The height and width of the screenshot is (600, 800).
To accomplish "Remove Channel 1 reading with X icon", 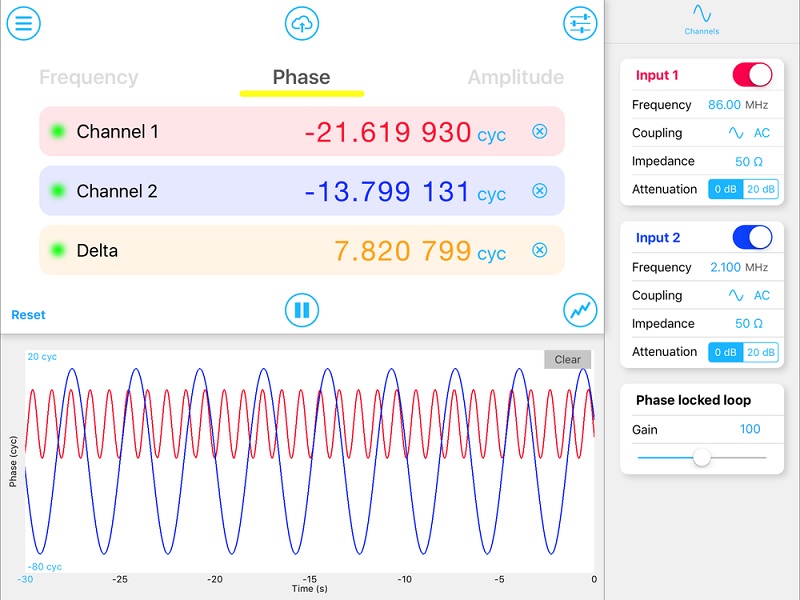I will pyautogui.click(x=540, y=131).
